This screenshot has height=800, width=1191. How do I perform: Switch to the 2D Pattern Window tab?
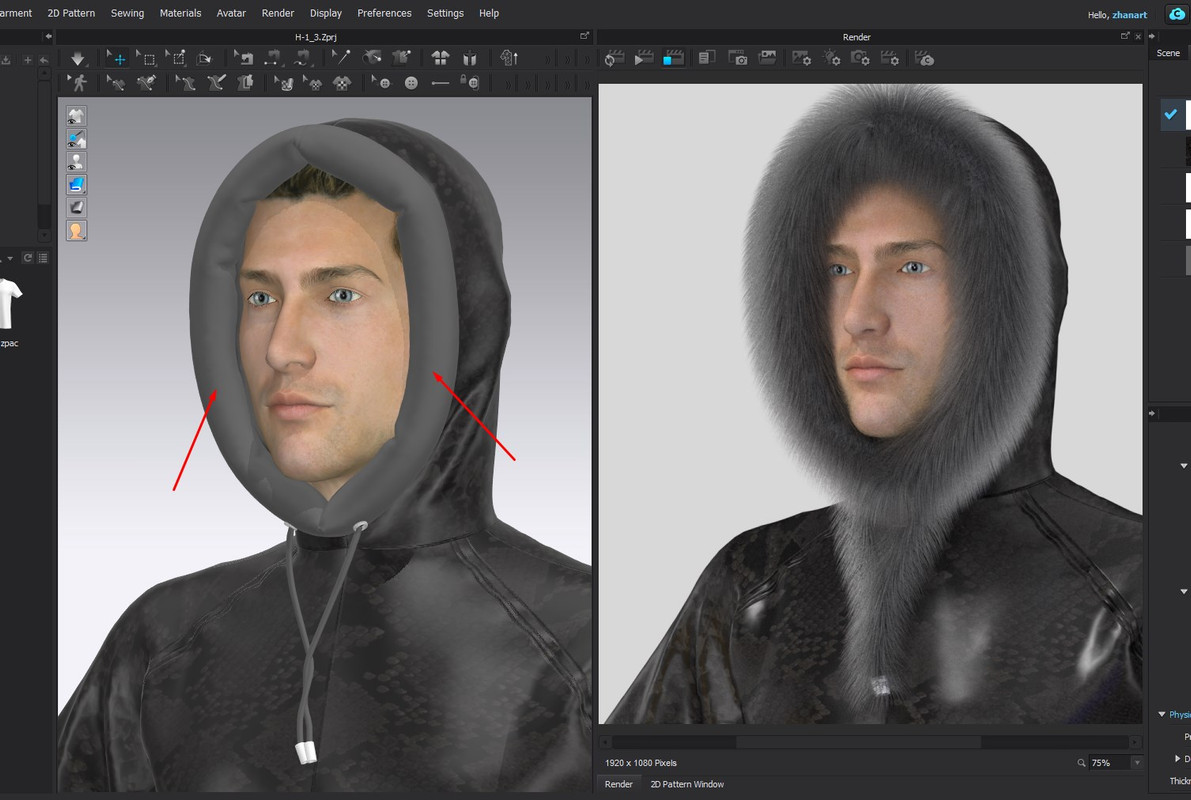pos(687,784)
